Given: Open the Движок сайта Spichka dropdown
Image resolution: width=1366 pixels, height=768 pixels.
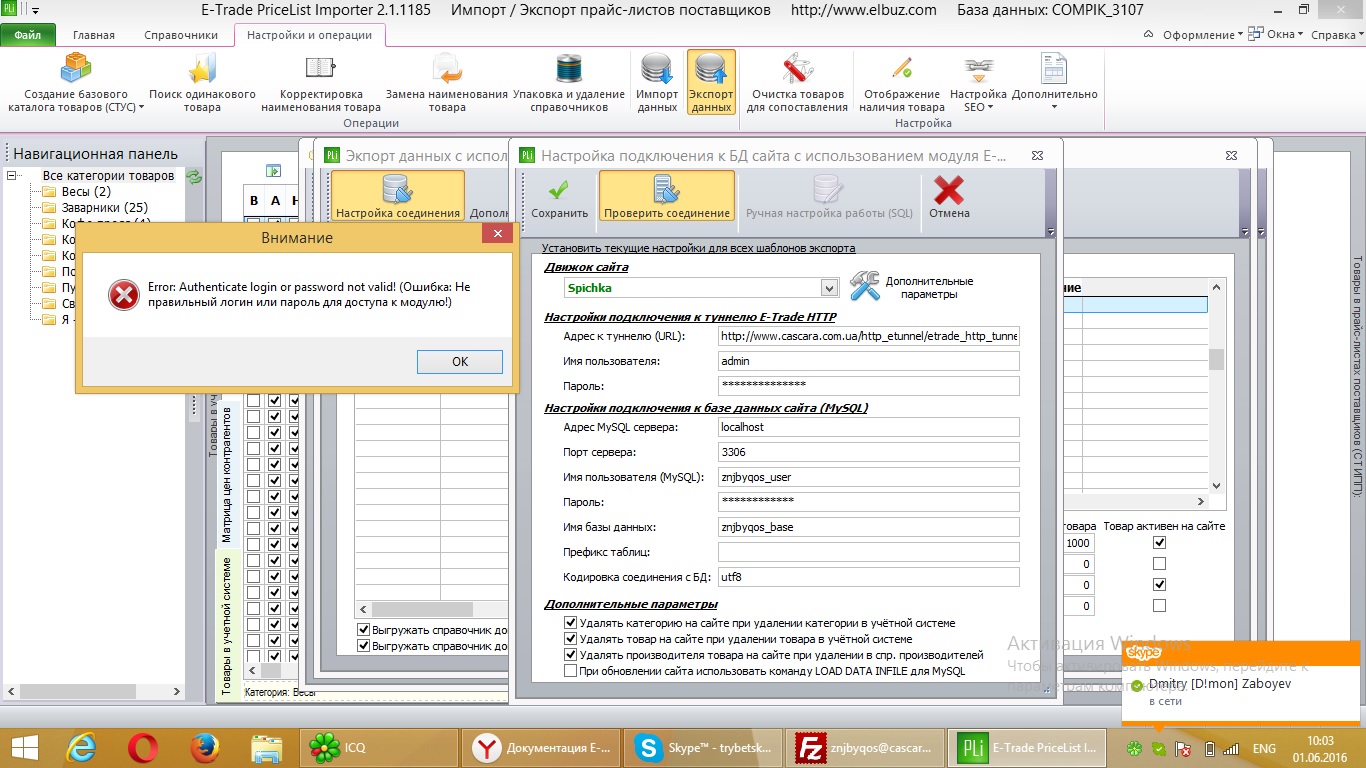Looking at the screenshot, I should click(829, 288).
